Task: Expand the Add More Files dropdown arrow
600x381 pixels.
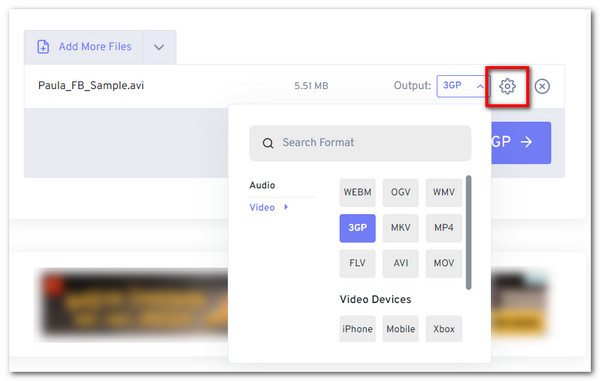Action: [159, 47]
